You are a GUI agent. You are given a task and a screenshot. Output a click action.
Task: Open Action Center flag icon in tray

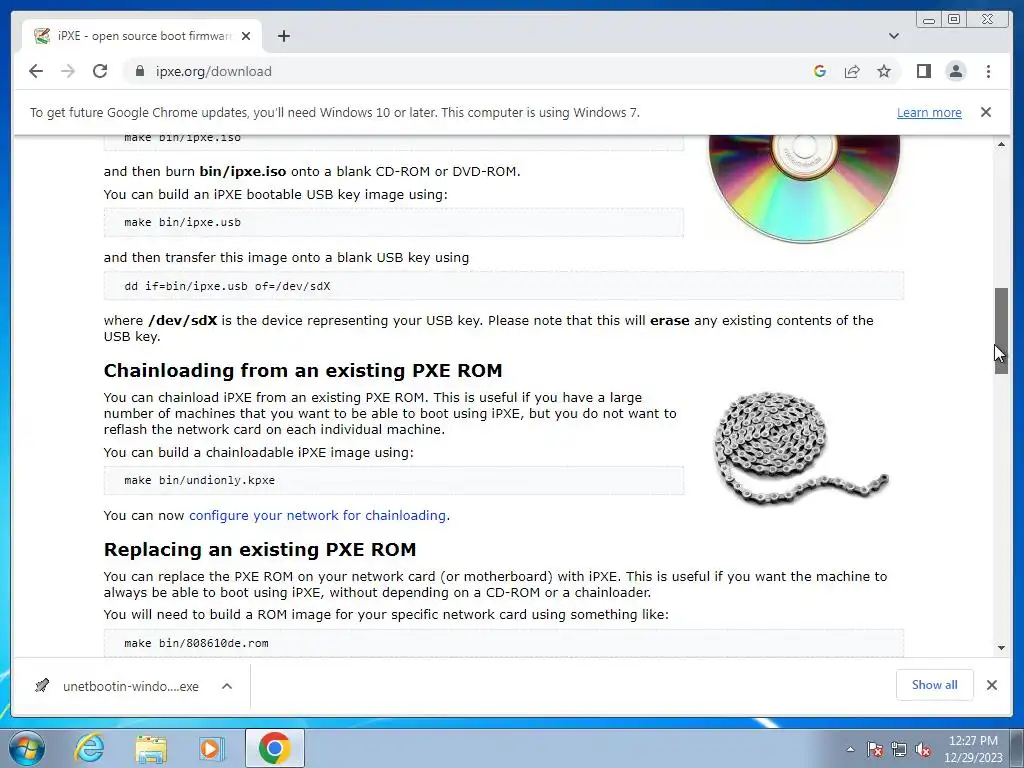(874, 749)
